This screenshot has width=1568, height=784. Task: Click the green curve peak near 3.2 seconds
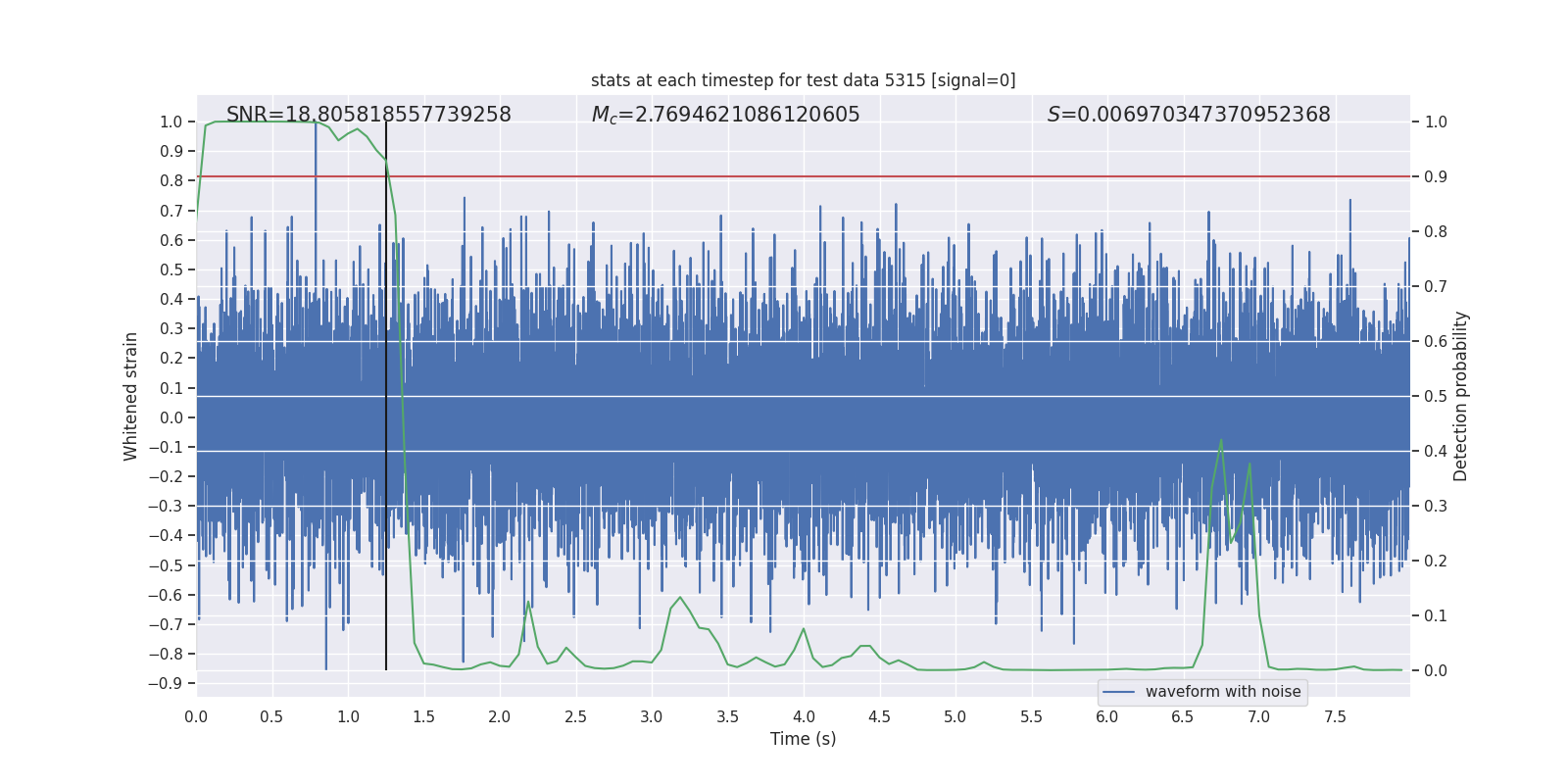(x=680, y=598)
